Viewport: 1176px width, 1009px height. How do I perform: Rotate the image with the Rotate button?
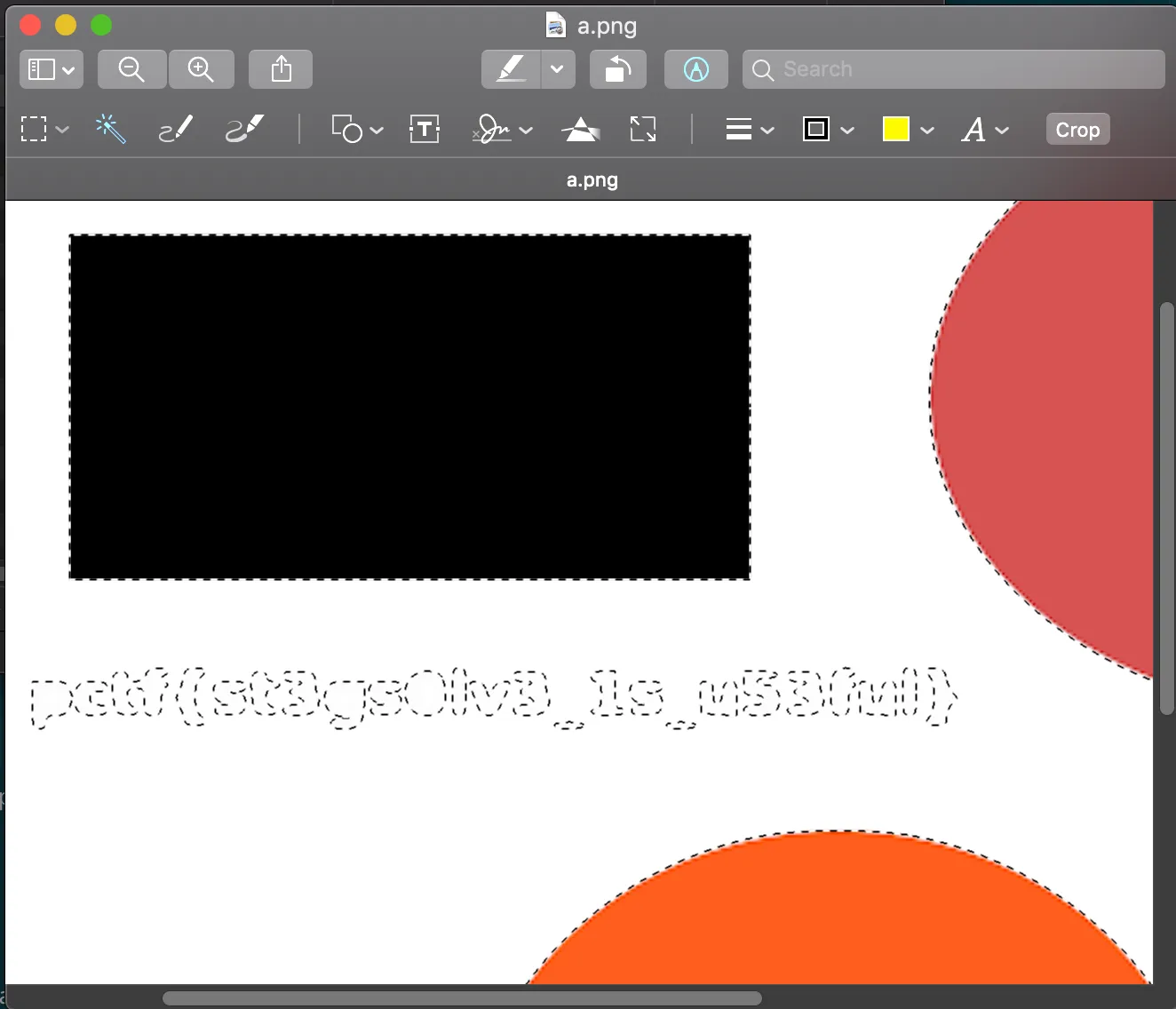pos(618,69)
